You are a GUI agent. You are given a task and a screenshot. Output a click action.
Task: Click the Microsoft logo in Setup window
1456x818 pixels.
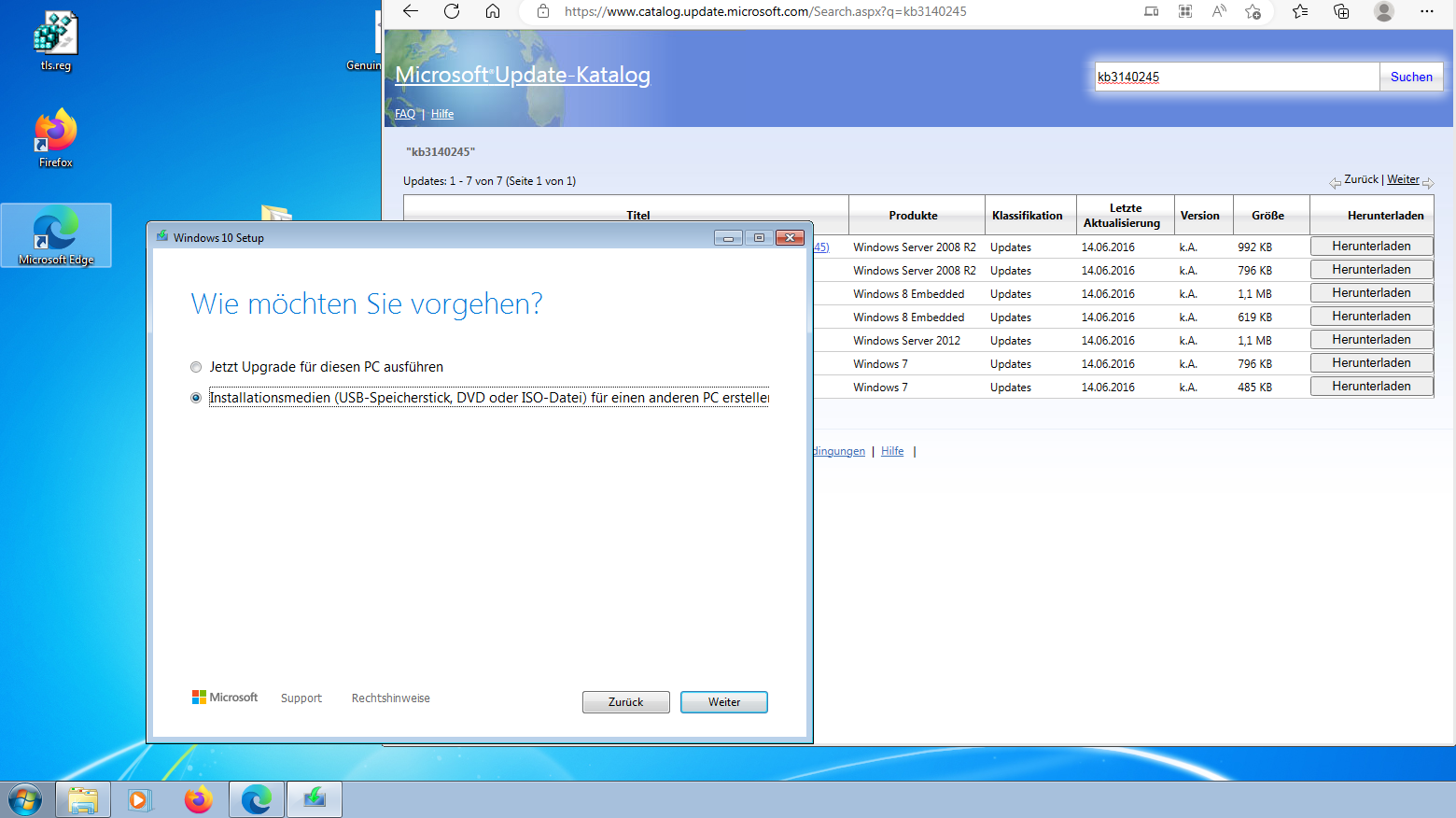(x=225, y=698)
